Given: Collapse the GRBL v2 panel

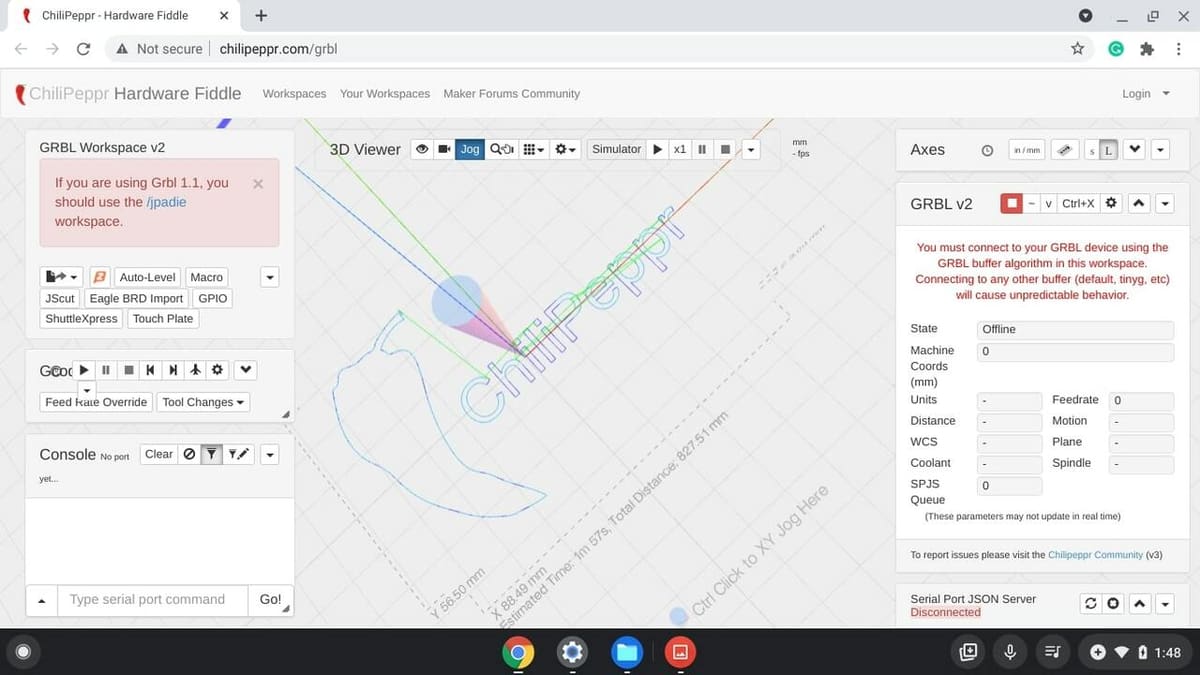Looking at the screenshot, I should pos(1139,203).
